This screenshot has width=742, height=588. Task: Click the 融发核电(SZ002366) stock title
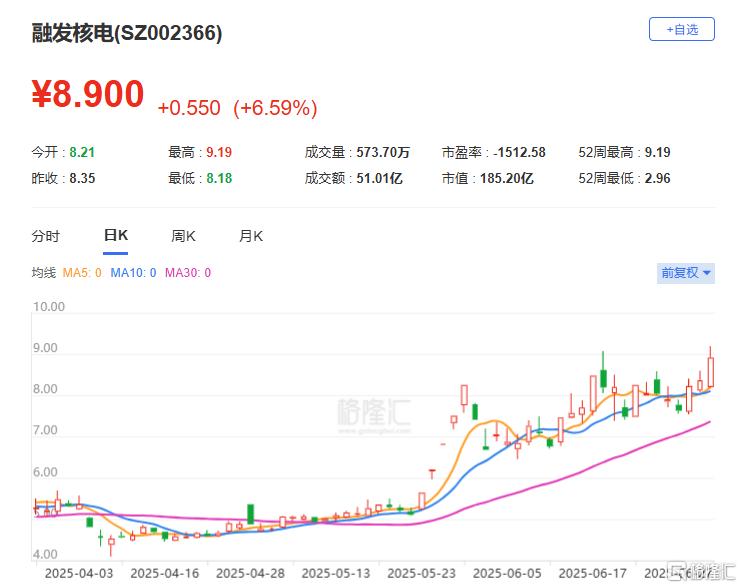click(127, 33)
